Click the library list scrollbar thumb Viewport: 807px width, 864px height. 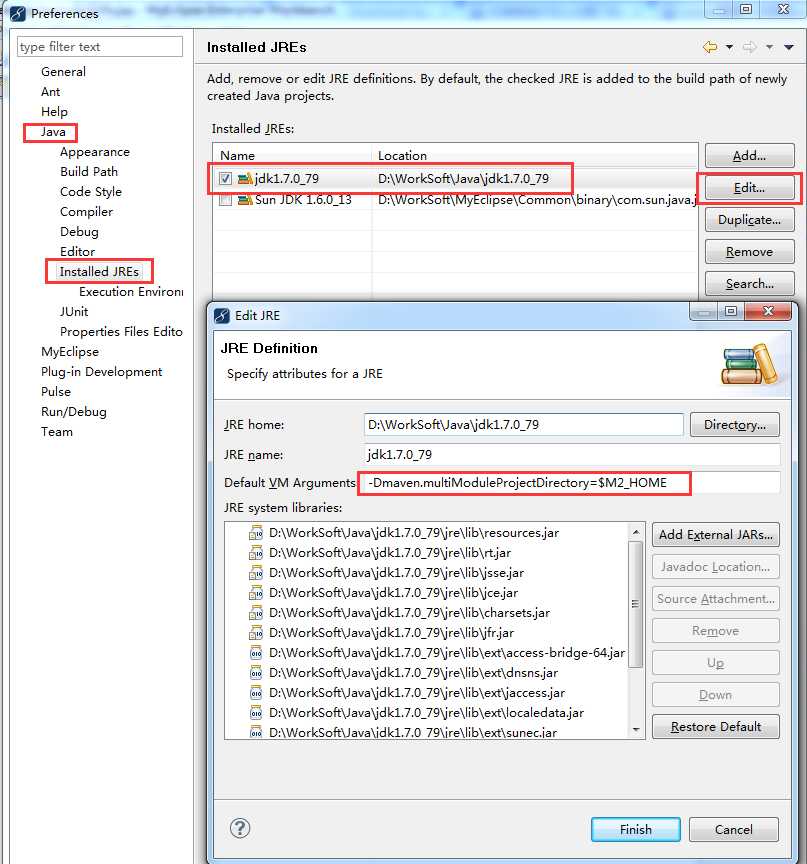coord(636,604)
